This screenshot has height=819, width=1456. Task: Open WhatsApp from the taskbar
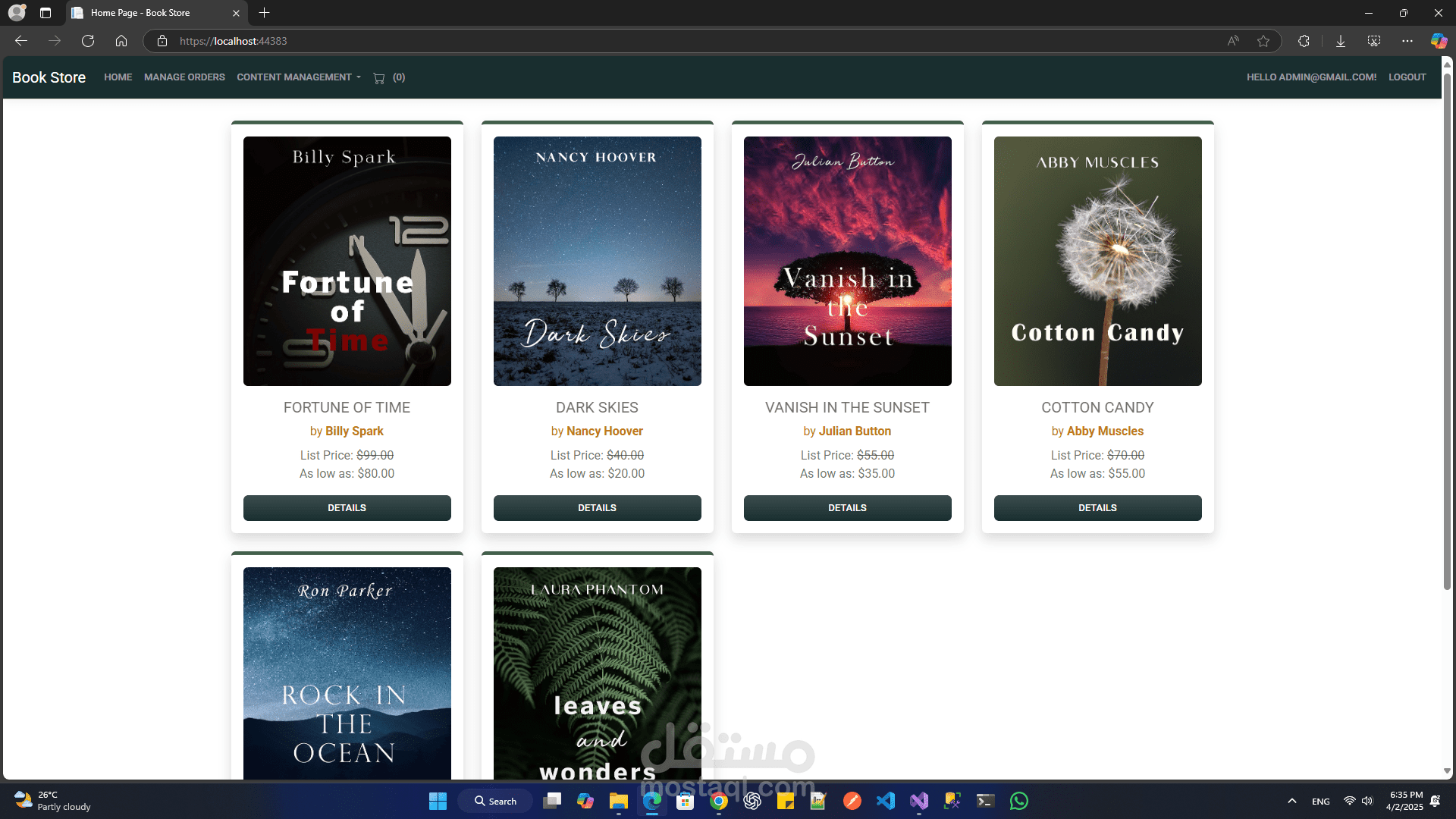coord(1019,801)
